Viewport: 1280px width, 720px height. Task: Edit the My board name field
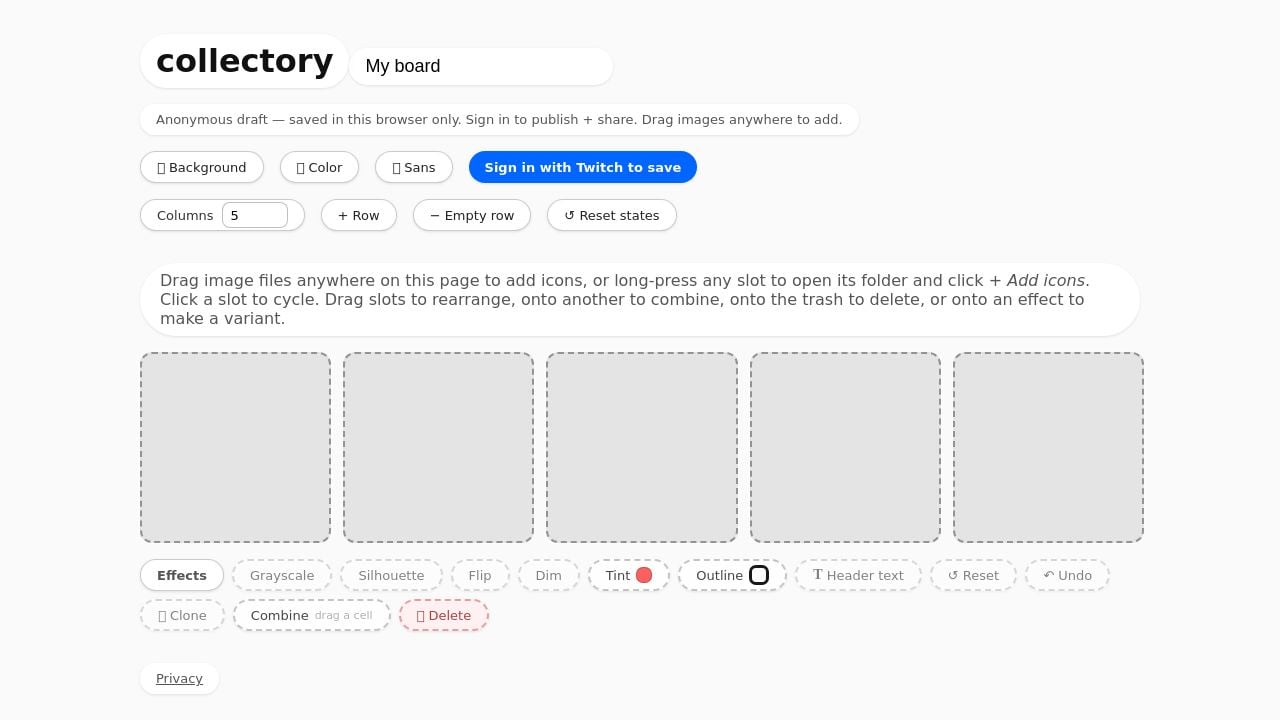(x=481, y=66)
